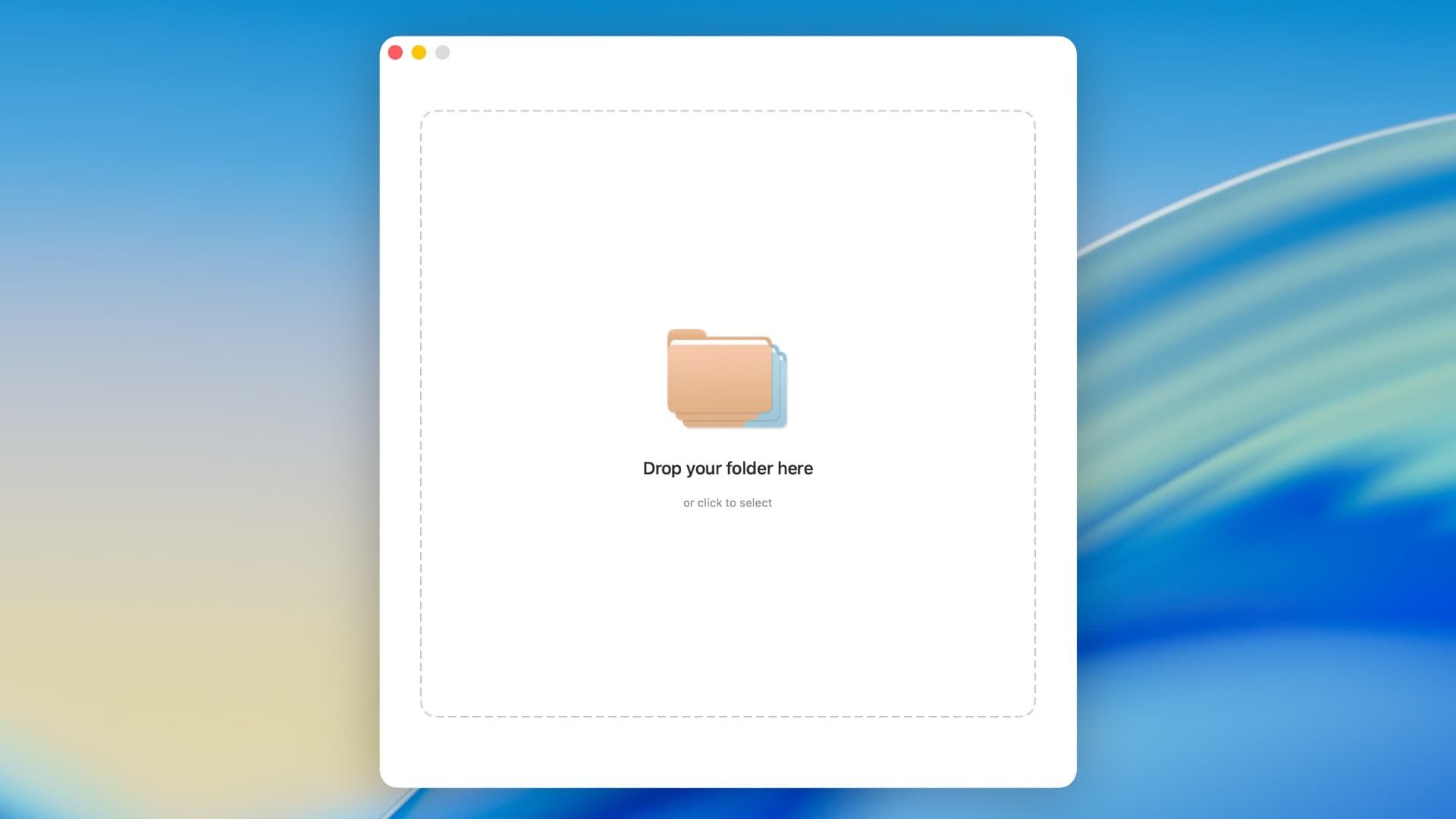This screenshot has height=819, width=1456.
Task: Click the word 'select' in the subtitle
Action: point(755,503)
